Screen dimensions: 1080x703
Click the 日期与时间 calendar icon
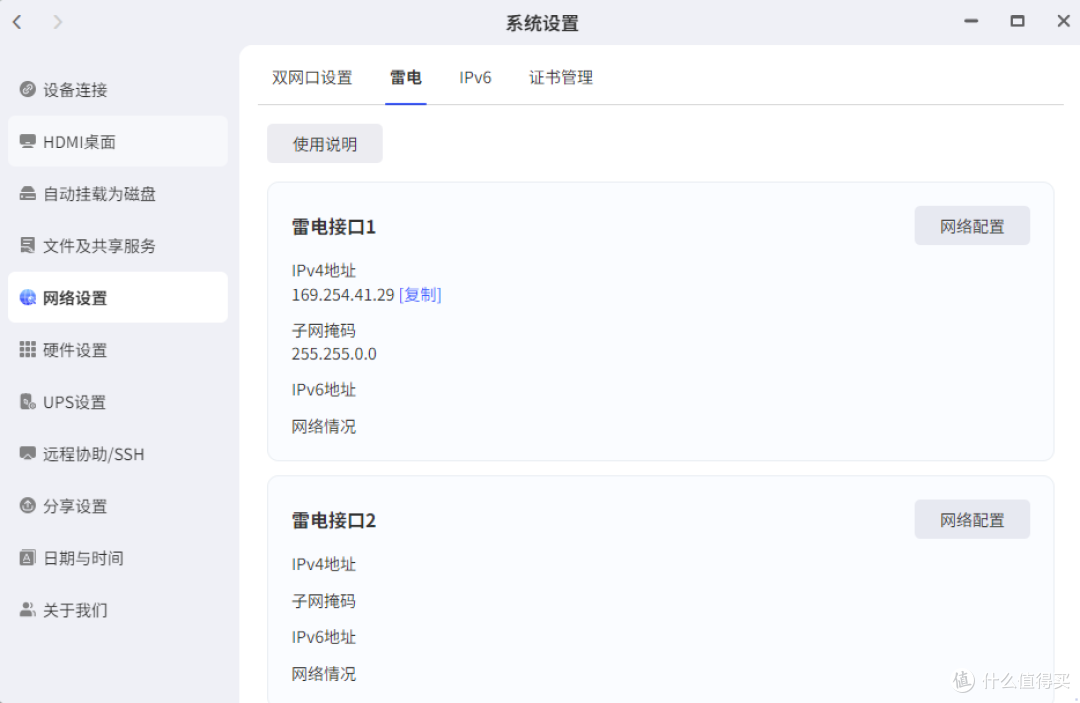[28, 558]
